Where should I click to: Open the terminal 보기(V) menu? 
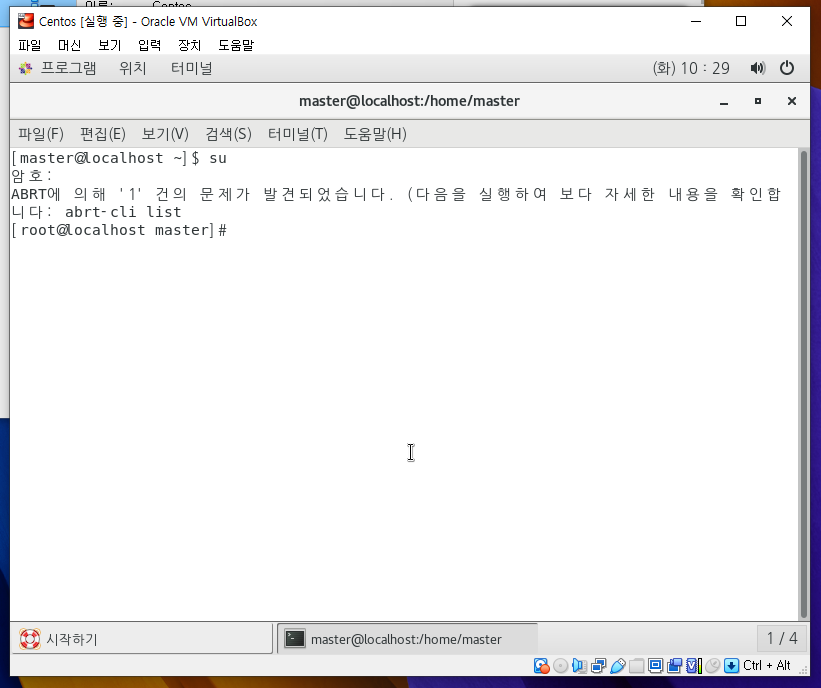pyautogui.click(x=165, y=134)
